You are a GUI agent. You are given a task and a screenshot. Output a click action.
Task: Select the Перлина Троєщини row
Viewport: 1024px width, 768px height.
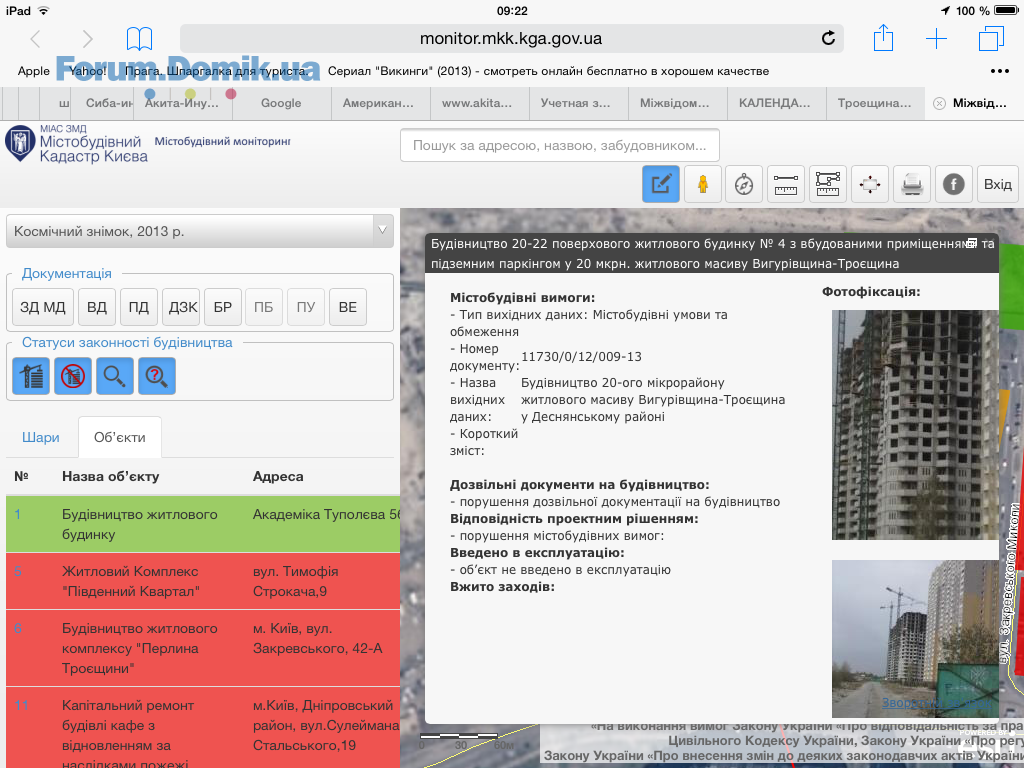coord(203,648)
